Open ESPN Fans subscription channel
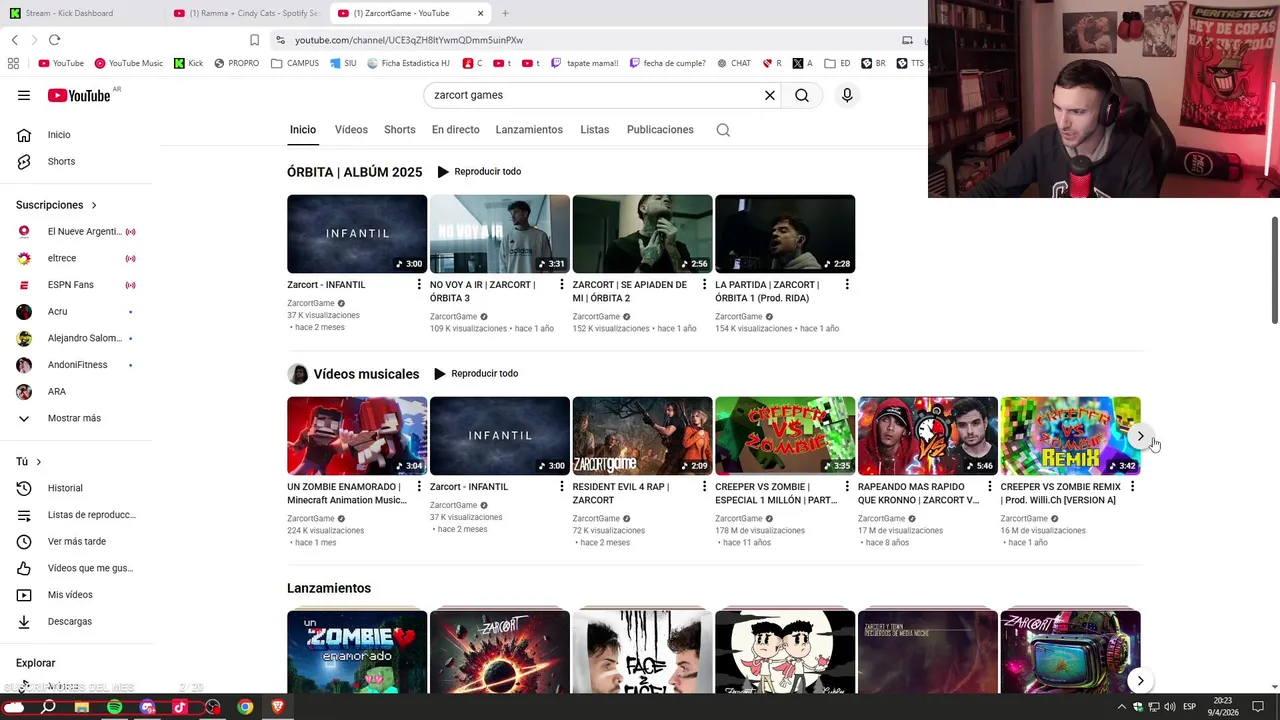The height and width of the screenshot is (720, 1280). [x=76, y=285]
